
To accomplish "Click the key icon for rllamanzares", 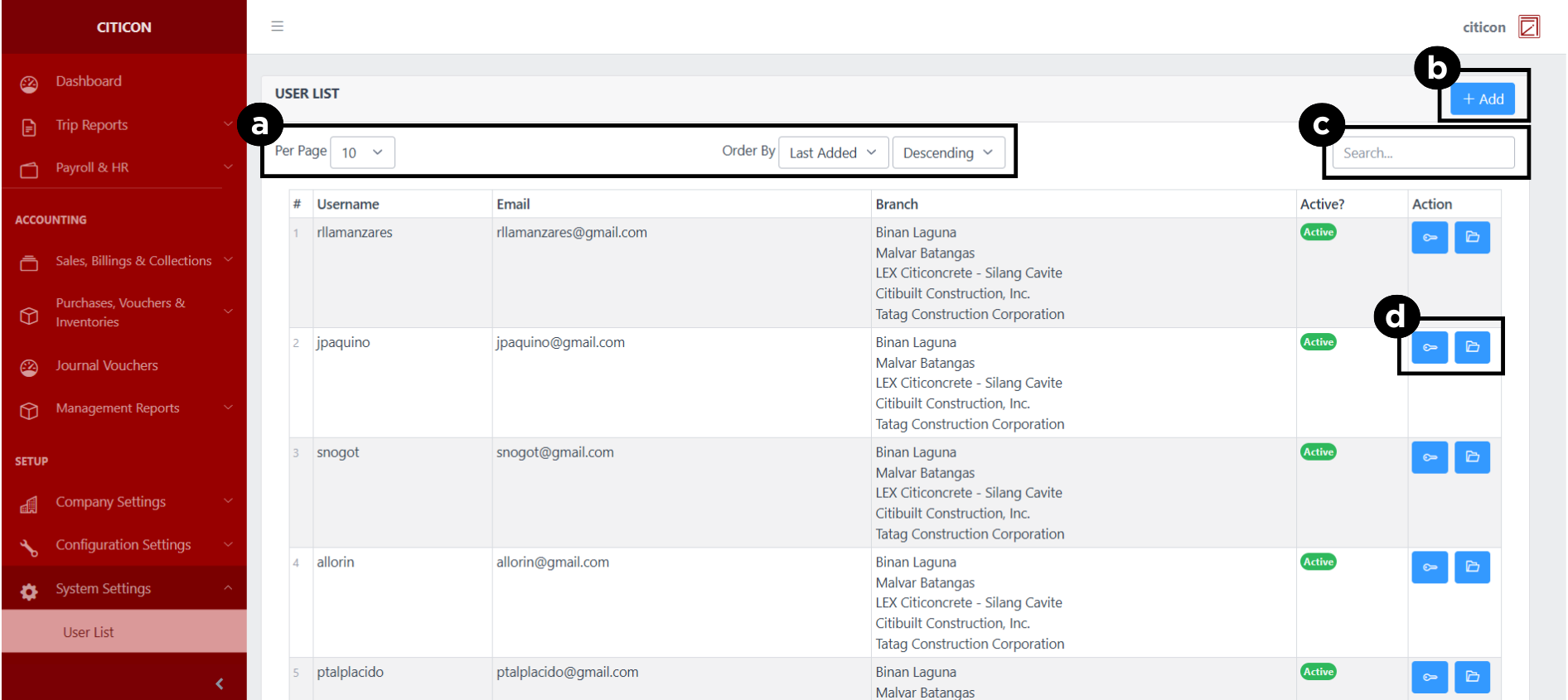I will point(1430,238).
